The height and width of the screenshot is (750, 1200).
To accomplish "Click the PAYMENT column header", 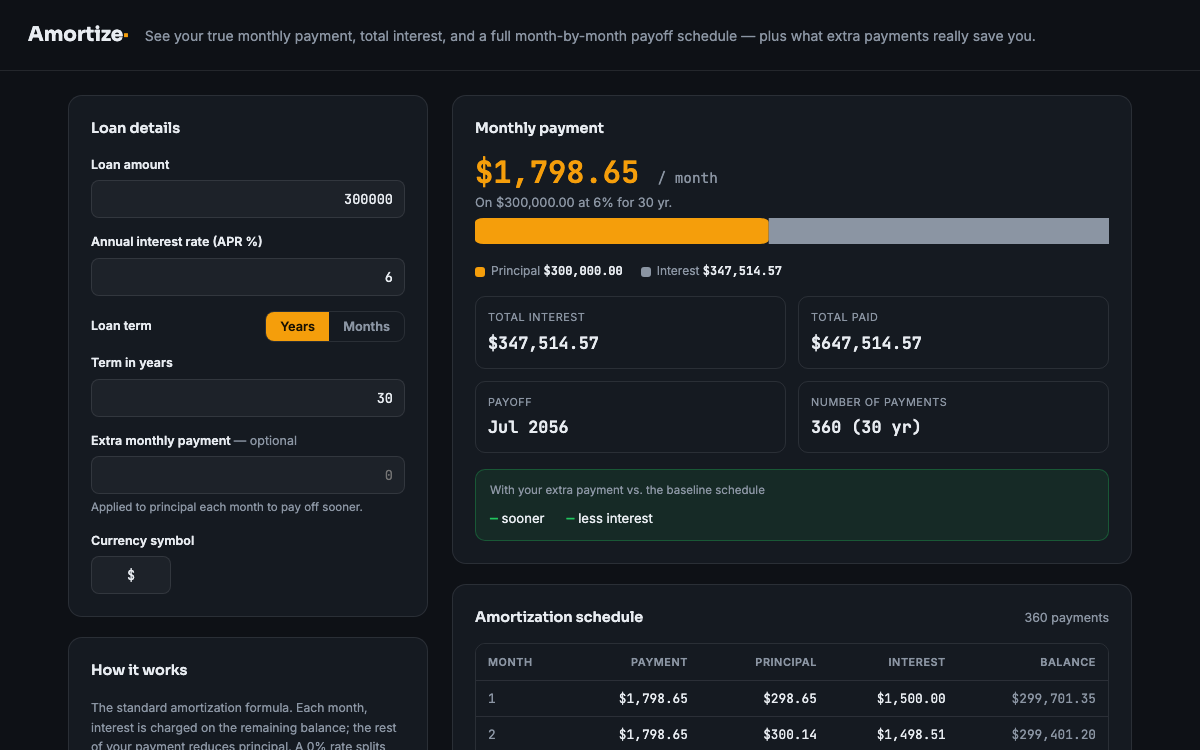I will click(659, 662).
